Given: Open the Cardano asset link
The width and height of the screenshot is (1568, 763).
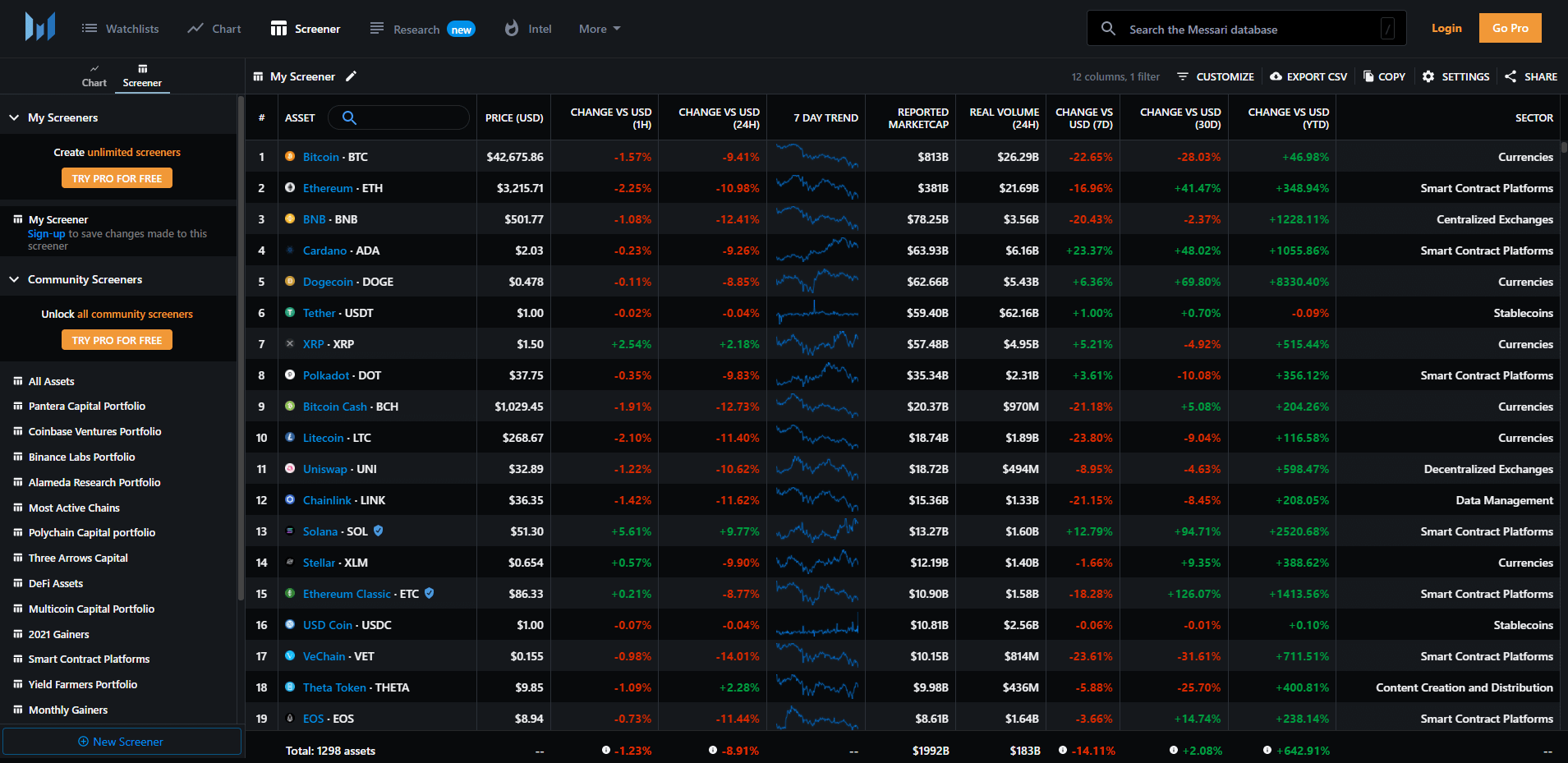Looking at the screenshot, I should [x=324, y=251].
